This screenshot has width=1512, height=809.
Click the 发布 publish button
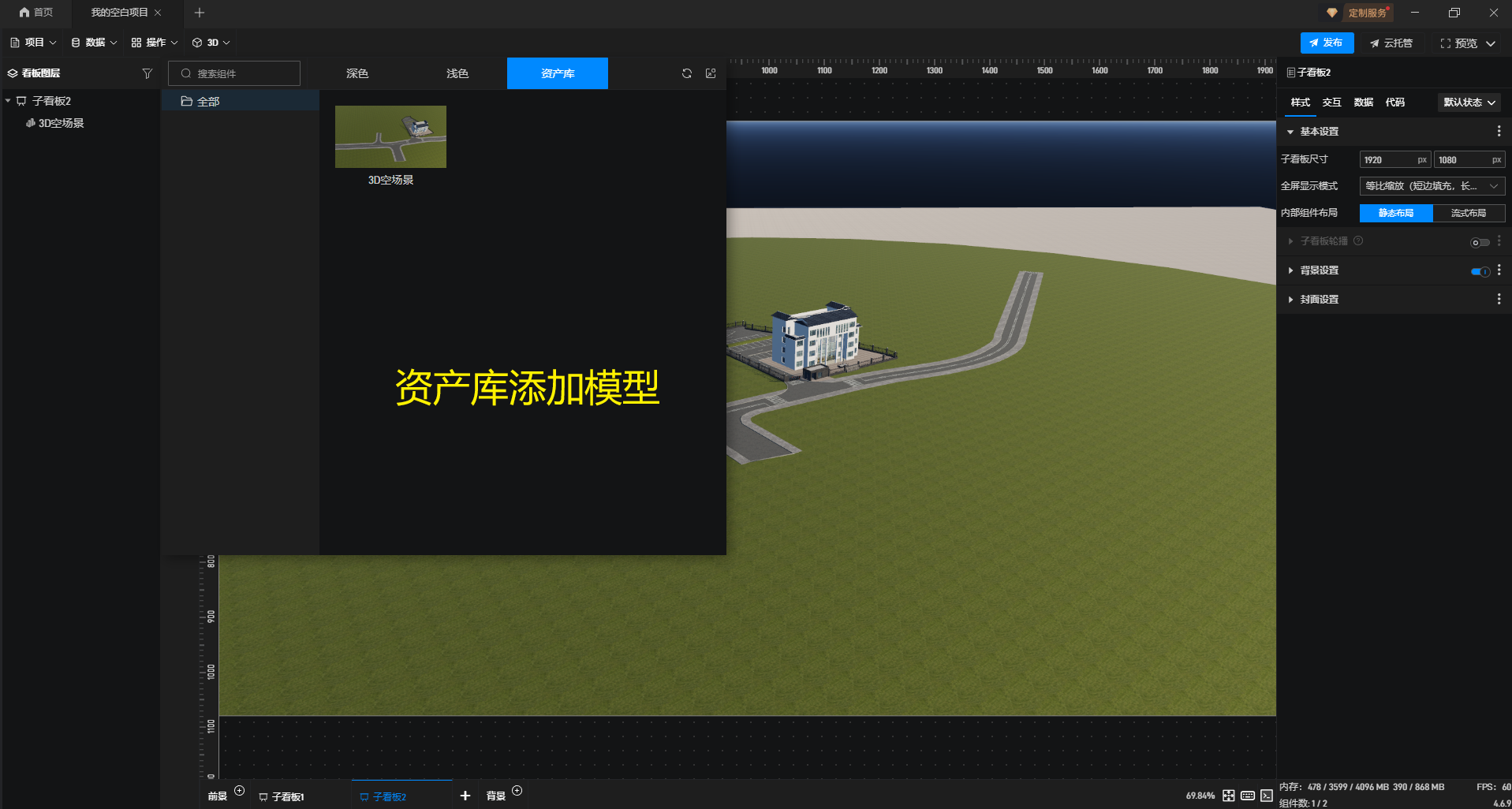pyautogui.click(x=1326, y=43)
